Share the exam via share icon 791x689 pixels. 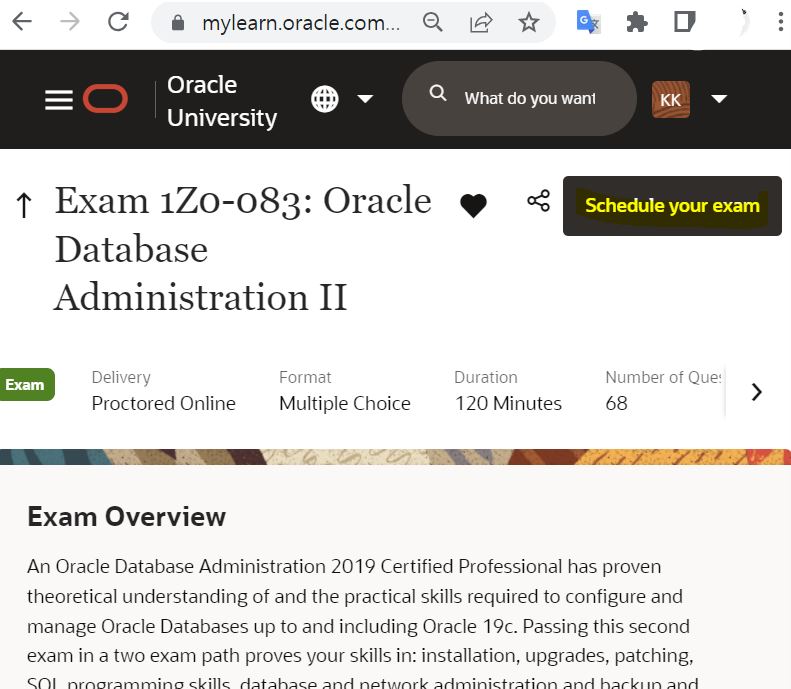pos(538,201)
